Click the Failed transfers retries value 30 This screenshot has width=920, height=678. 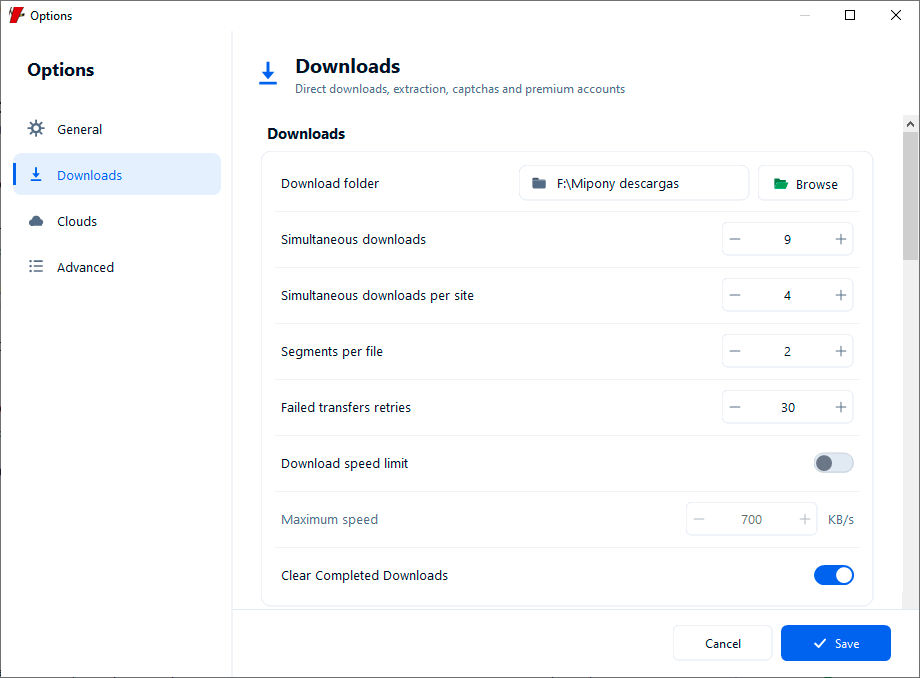pyautogui.click(x=787, y=407)
